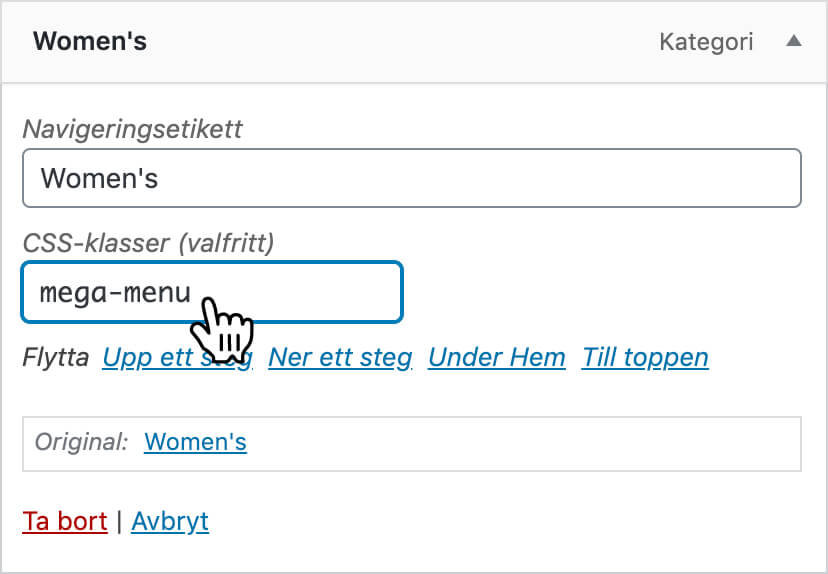This screenshot has width=828, height=574.
Task: Click the CSS-klasser (valfritt) label
Action: point(148,242)
